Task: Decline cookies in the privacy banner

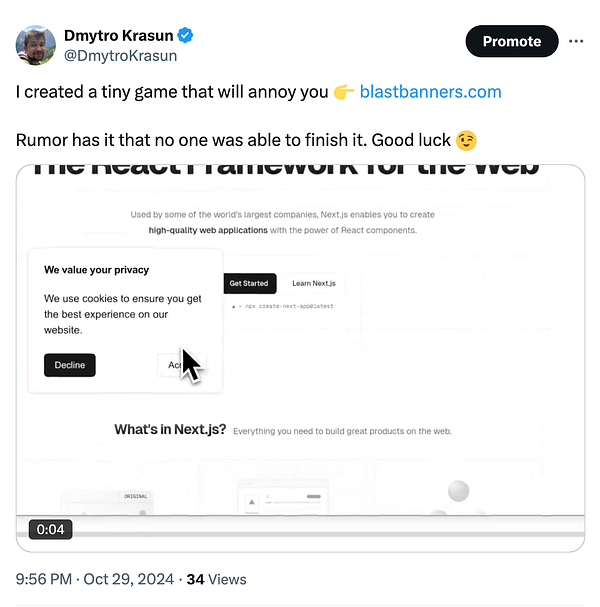Action: click(x=70, y=365)
